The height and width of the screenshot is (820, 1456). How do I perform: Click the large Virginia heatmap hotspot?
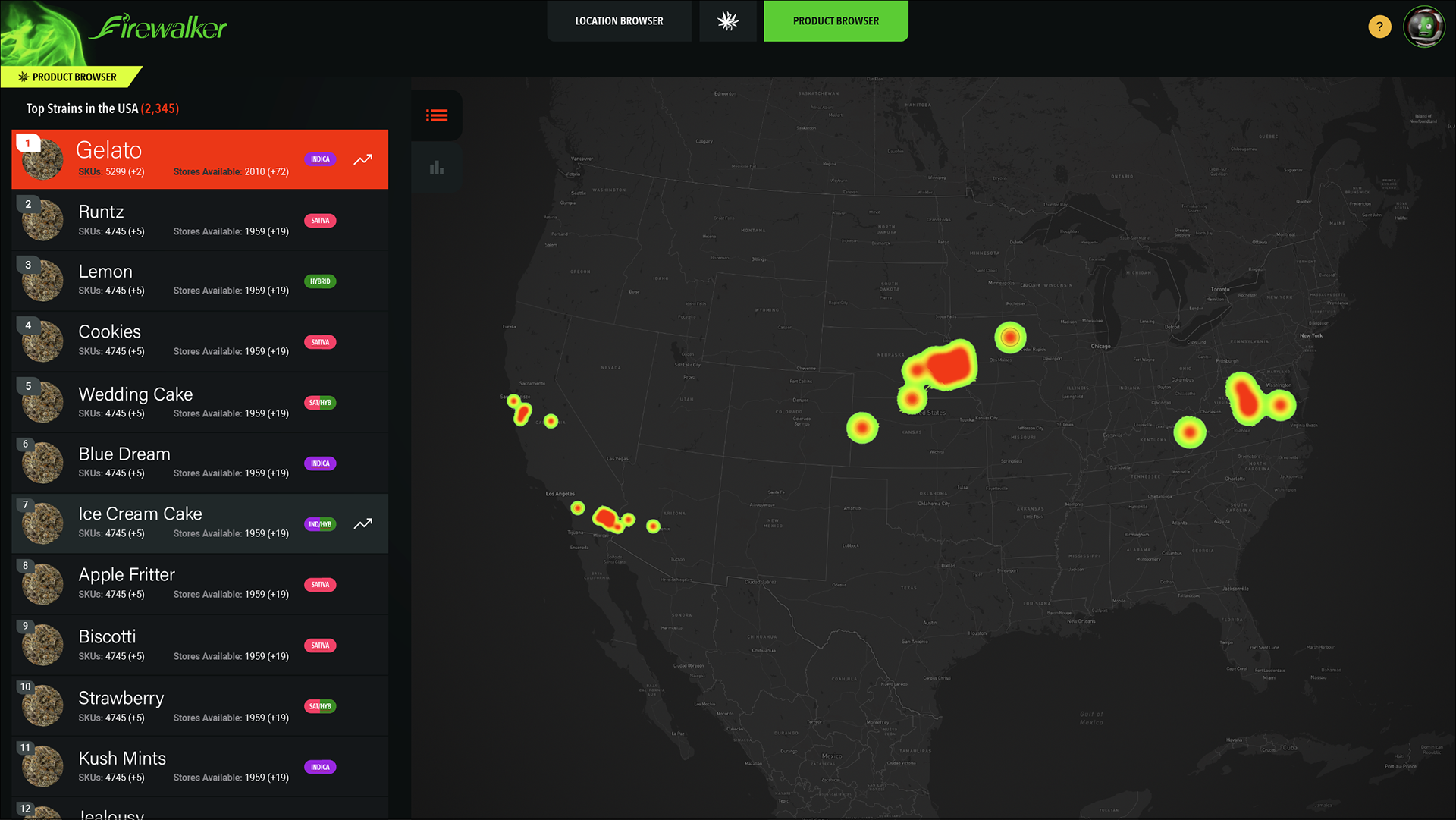point(1247,398)
